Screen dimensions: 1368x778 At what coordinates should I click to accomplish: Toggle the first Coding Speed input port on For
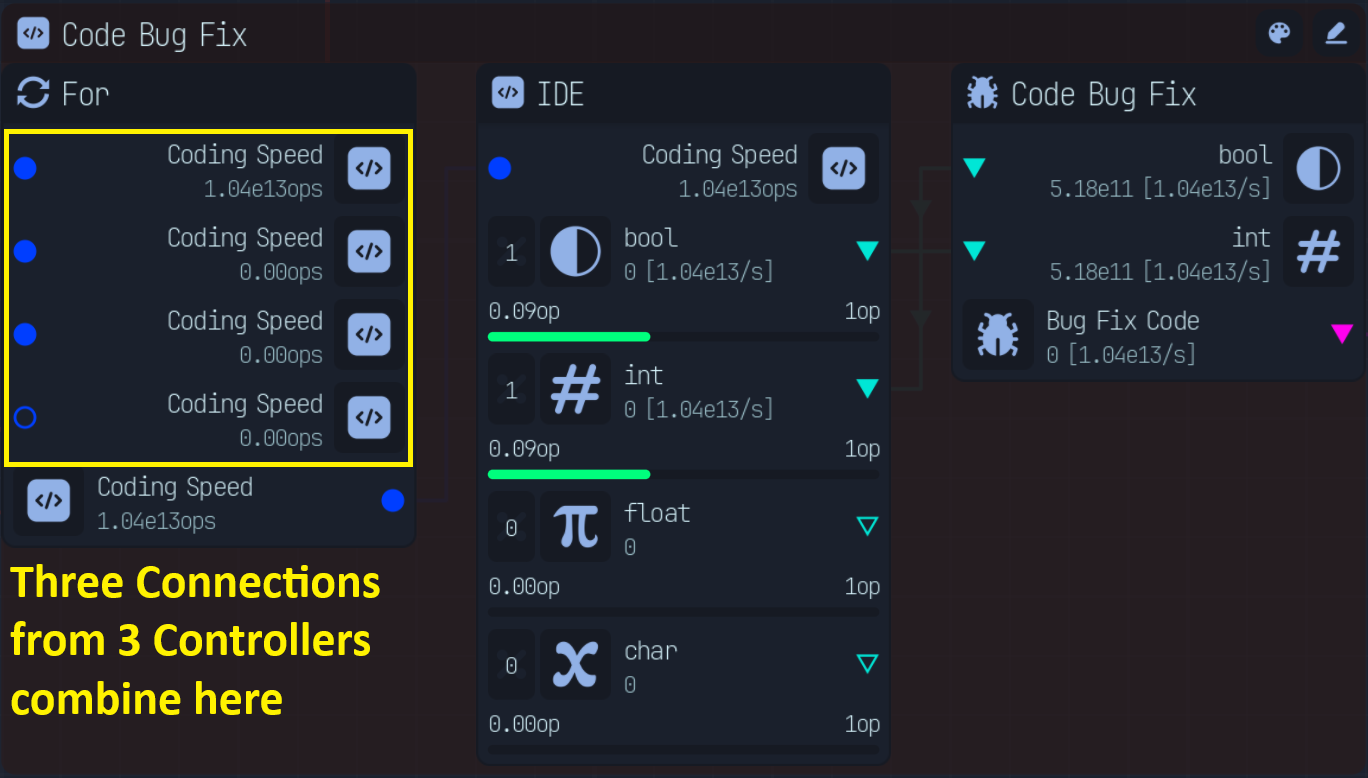[x=25, y=168]
